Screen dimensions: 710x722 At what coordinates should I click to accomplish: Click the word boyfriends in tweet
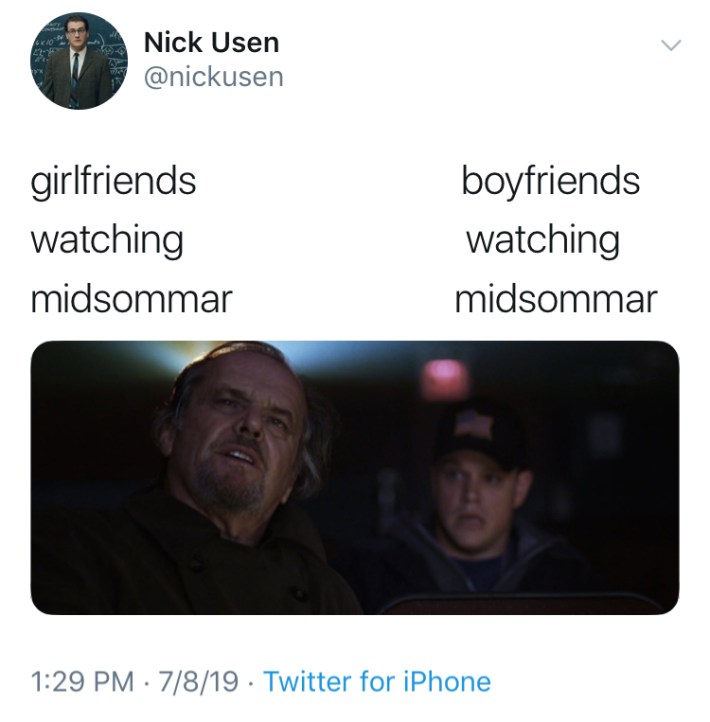[x=551, y=181]
